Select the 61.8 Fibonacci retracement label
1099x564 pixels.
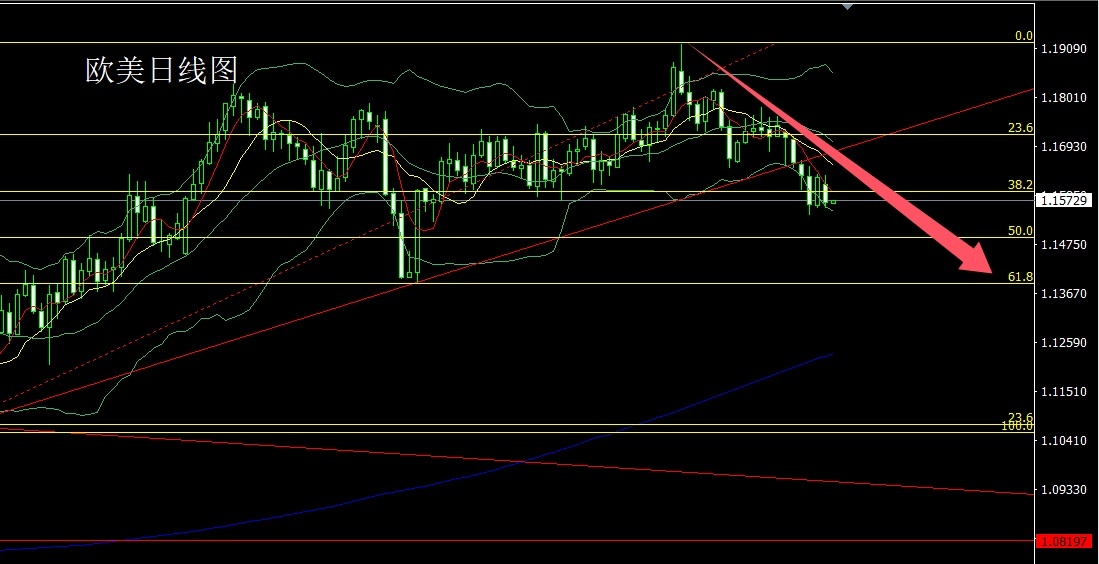pyautogui.click(x=1020, y=277)
